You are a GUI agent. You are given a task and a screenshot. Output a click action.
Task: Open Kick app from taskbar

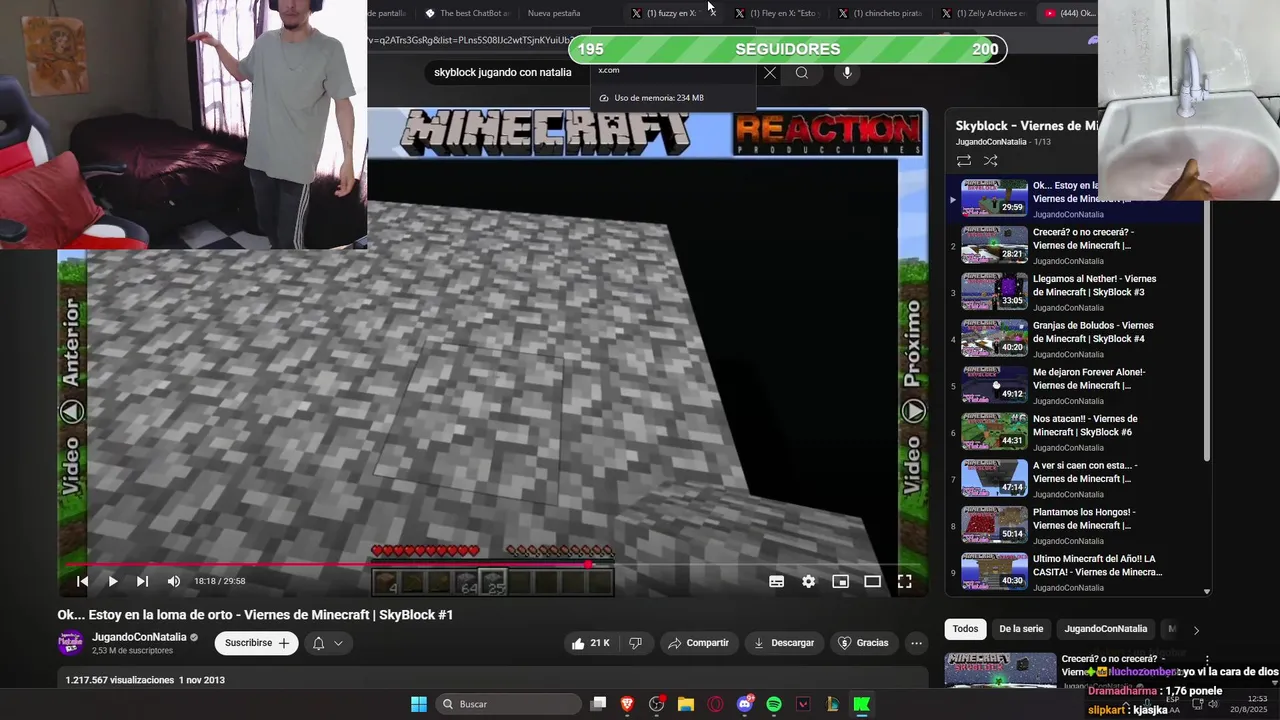pyautogui.click(x=861, y=704)
